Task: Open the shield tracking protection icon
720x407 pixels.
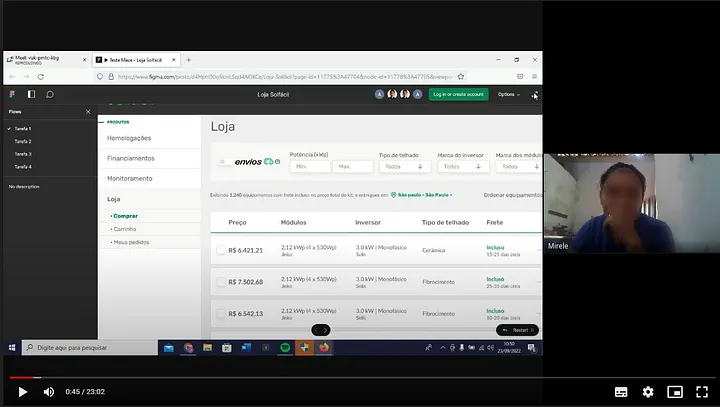Action: (x=100, y=77)
